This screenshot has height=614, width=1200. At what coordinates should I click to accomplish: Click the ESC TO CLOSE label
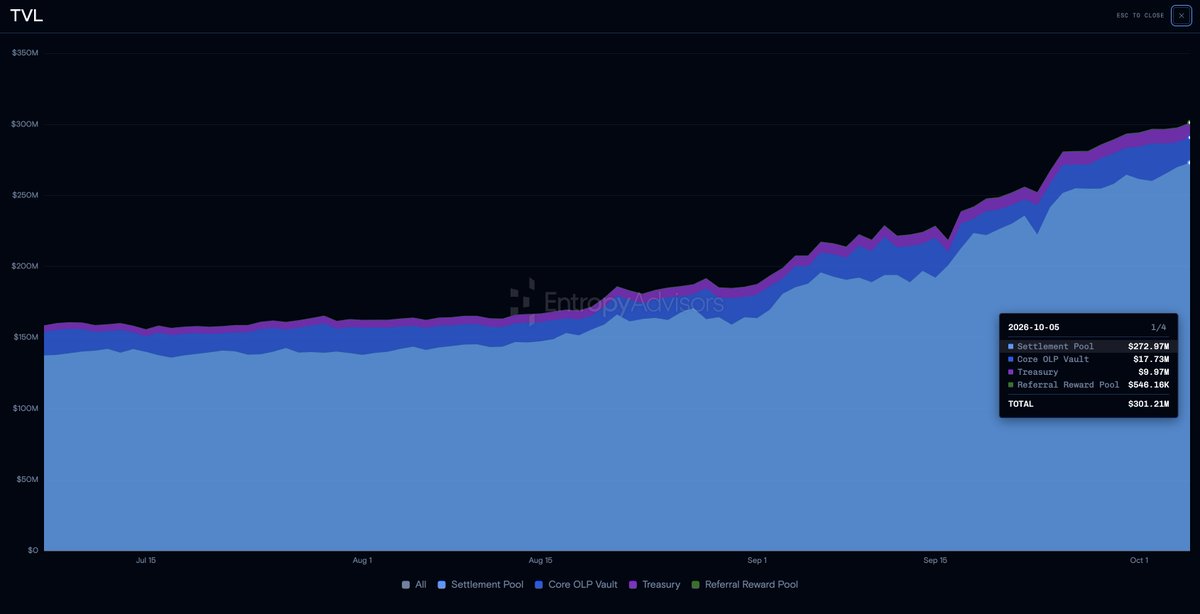tap(1141, 16)
